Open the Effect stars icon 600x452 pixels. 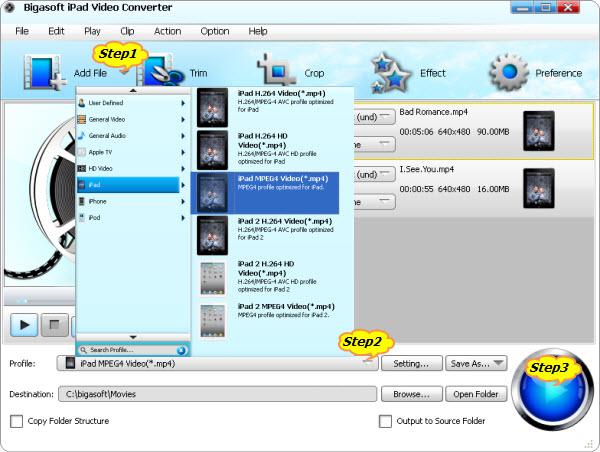391,72
